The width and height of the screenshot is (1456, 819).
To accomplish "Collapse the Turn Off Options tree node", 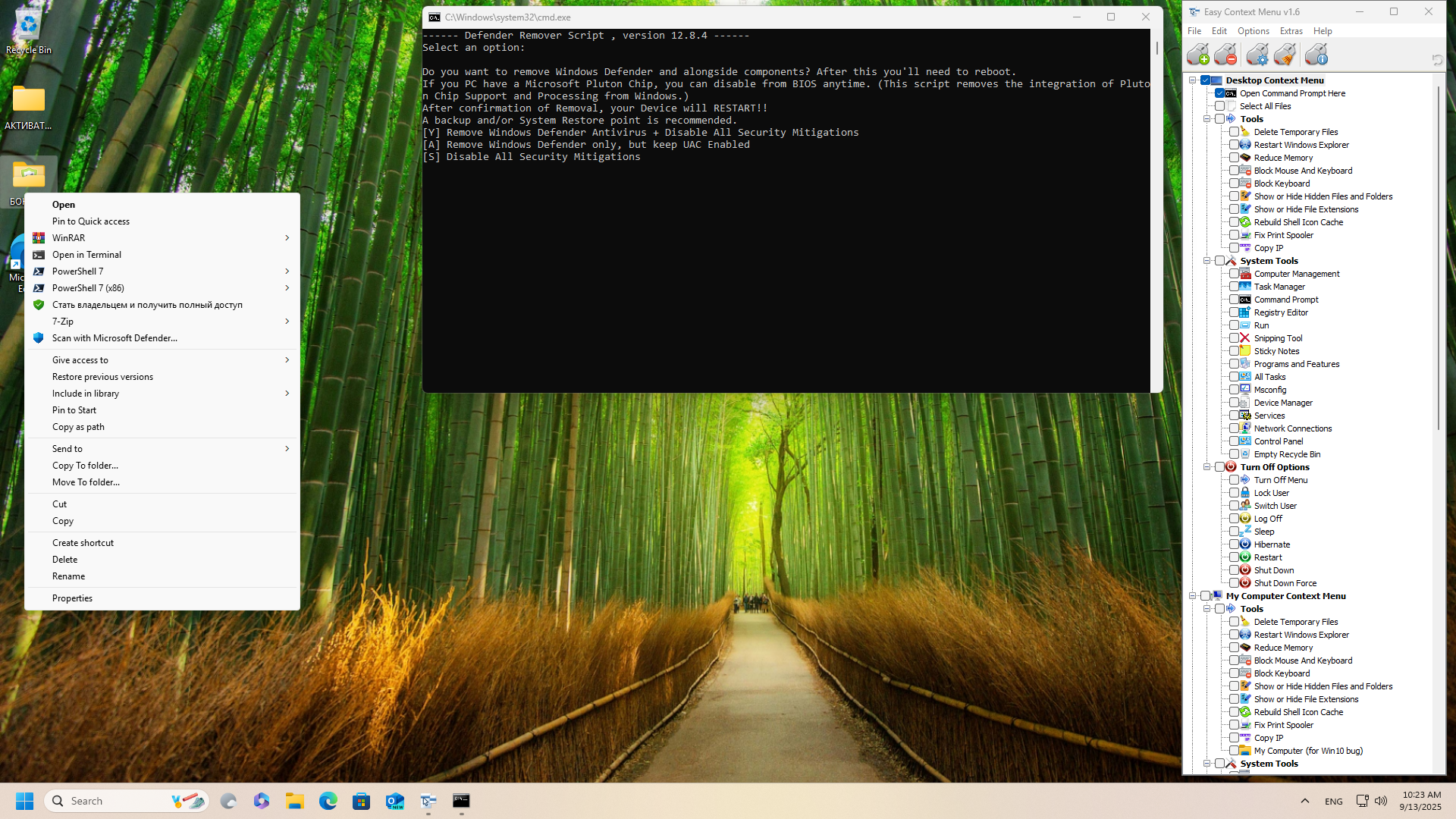I will click(x=1207, y=467).
